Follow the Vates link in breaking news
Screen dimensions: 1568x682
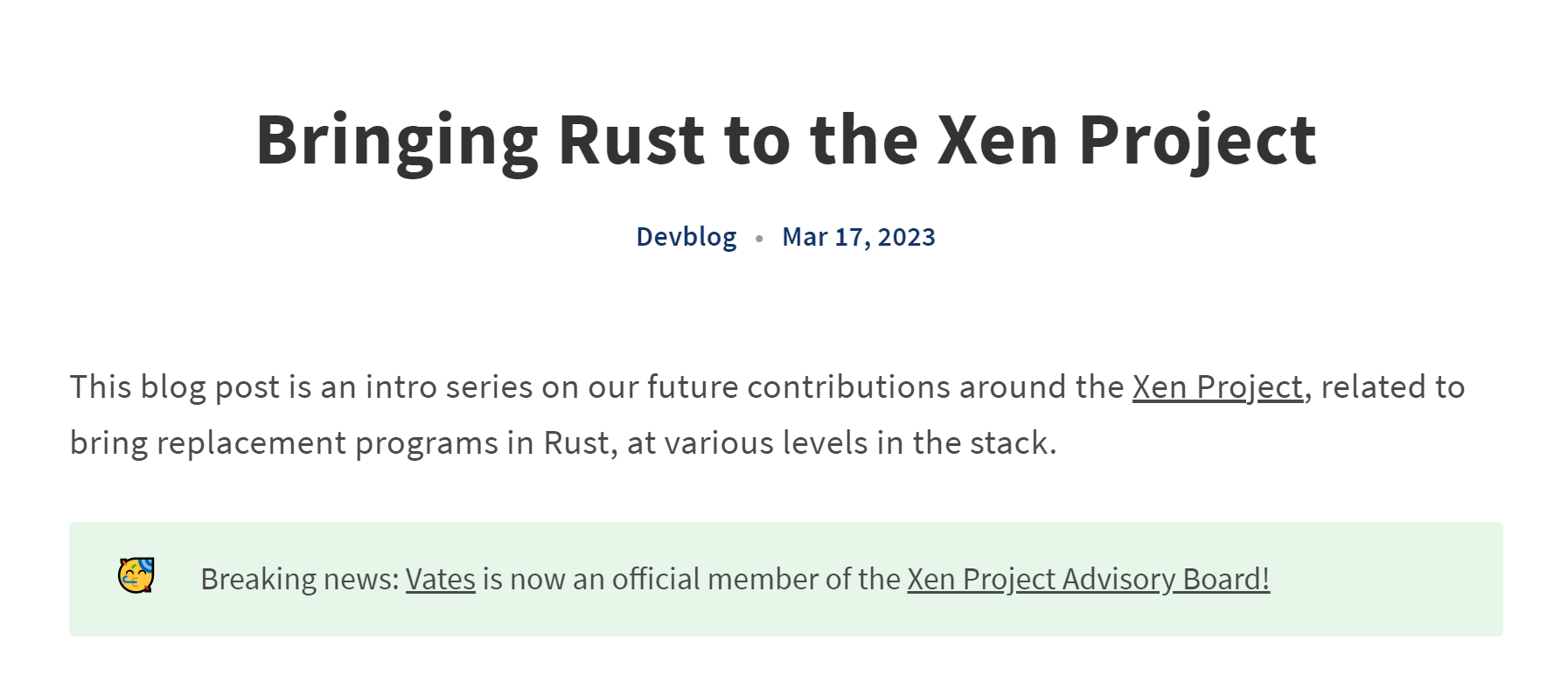pyautogui.click(x=441, y=579)
